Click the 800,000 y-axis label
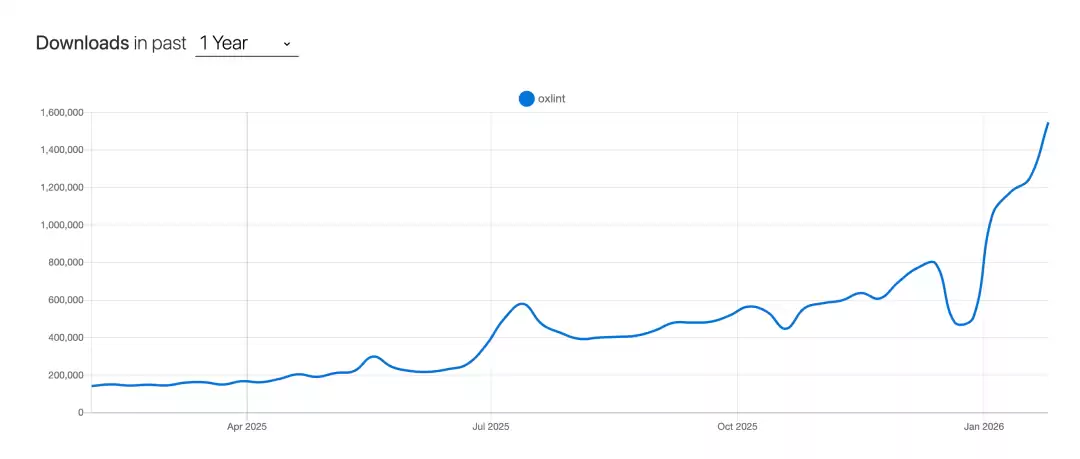The height and width of the screenshot is (459, 1080). (x=66, y=263)
